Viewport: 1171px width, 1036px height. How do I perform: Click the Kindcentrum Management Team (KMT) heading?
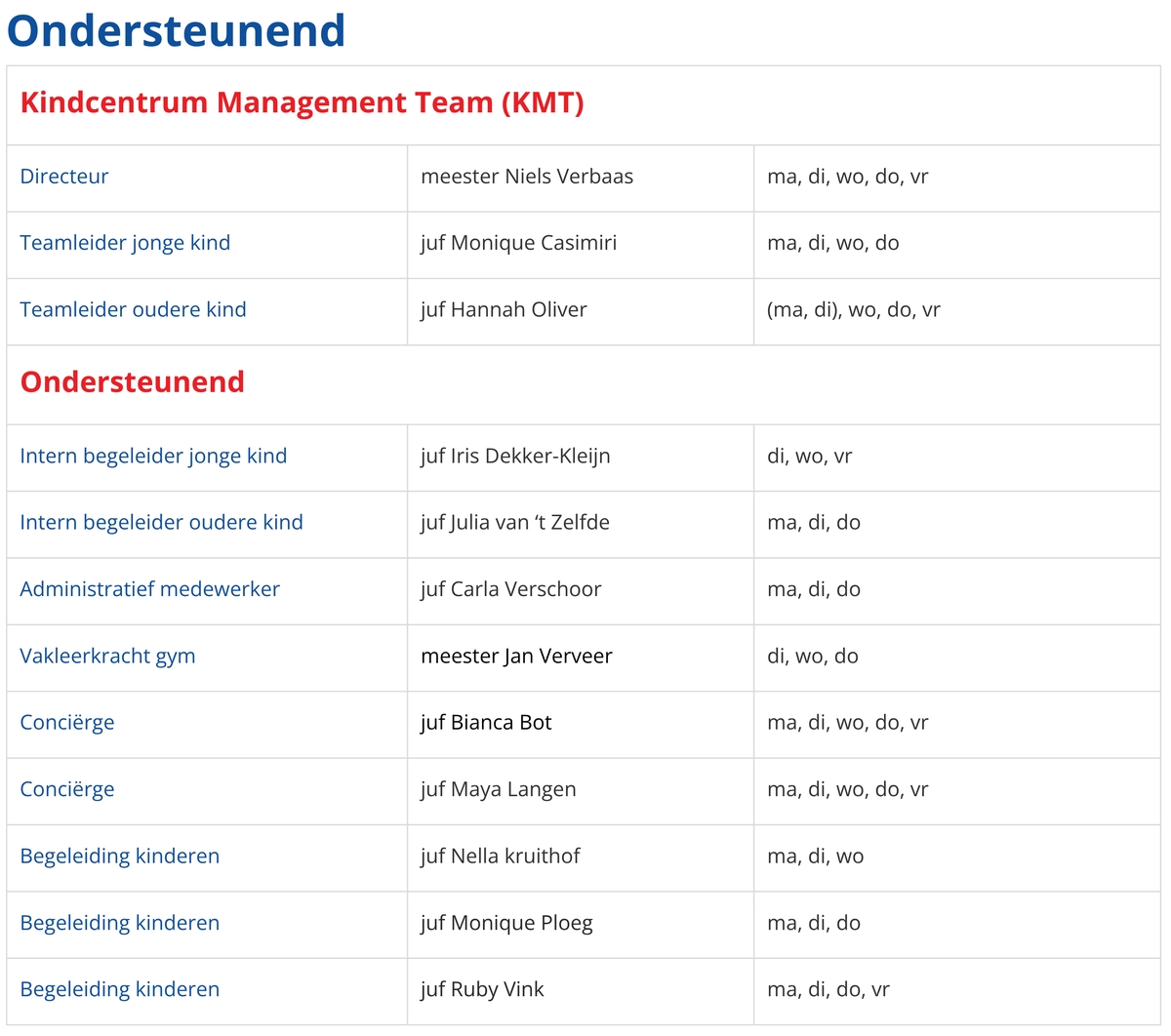click(x=302, y=102)
